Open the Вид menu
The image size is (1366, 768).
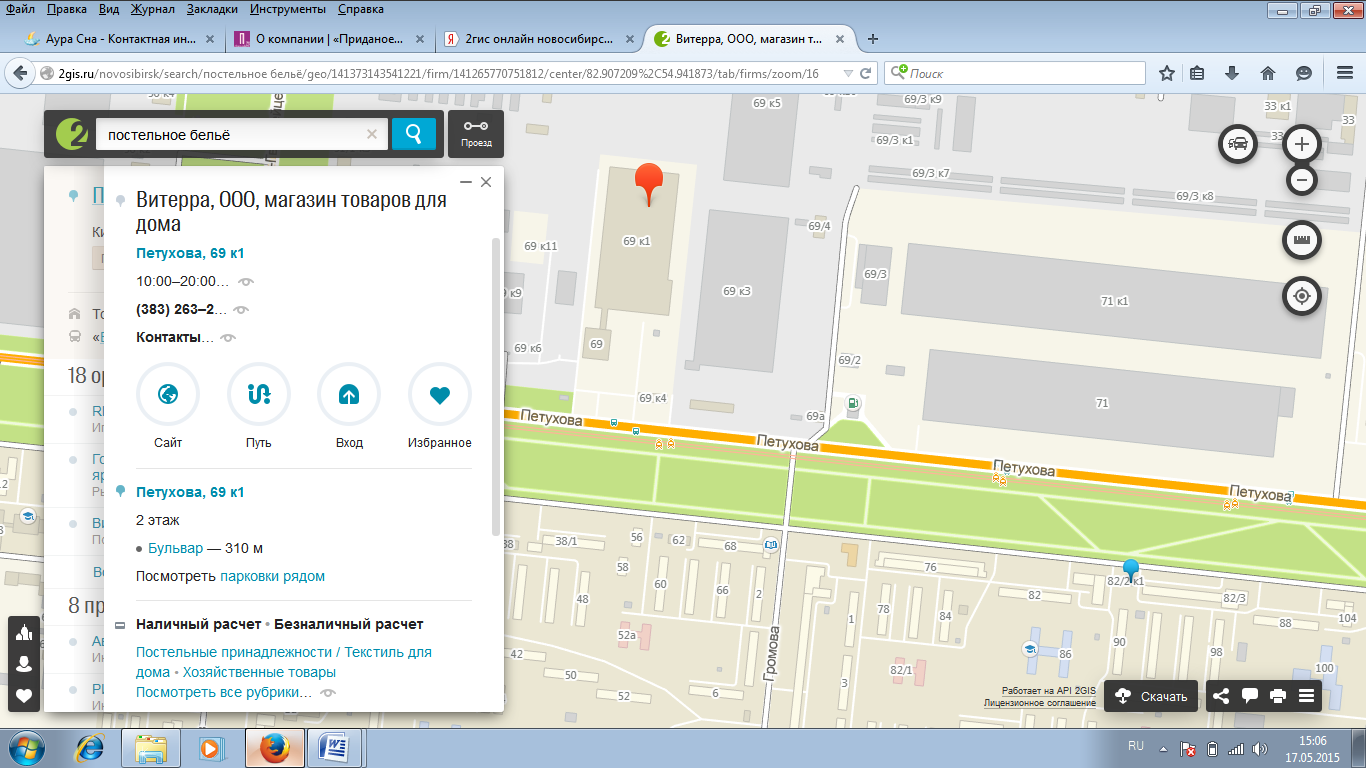[x=110, y=9]
